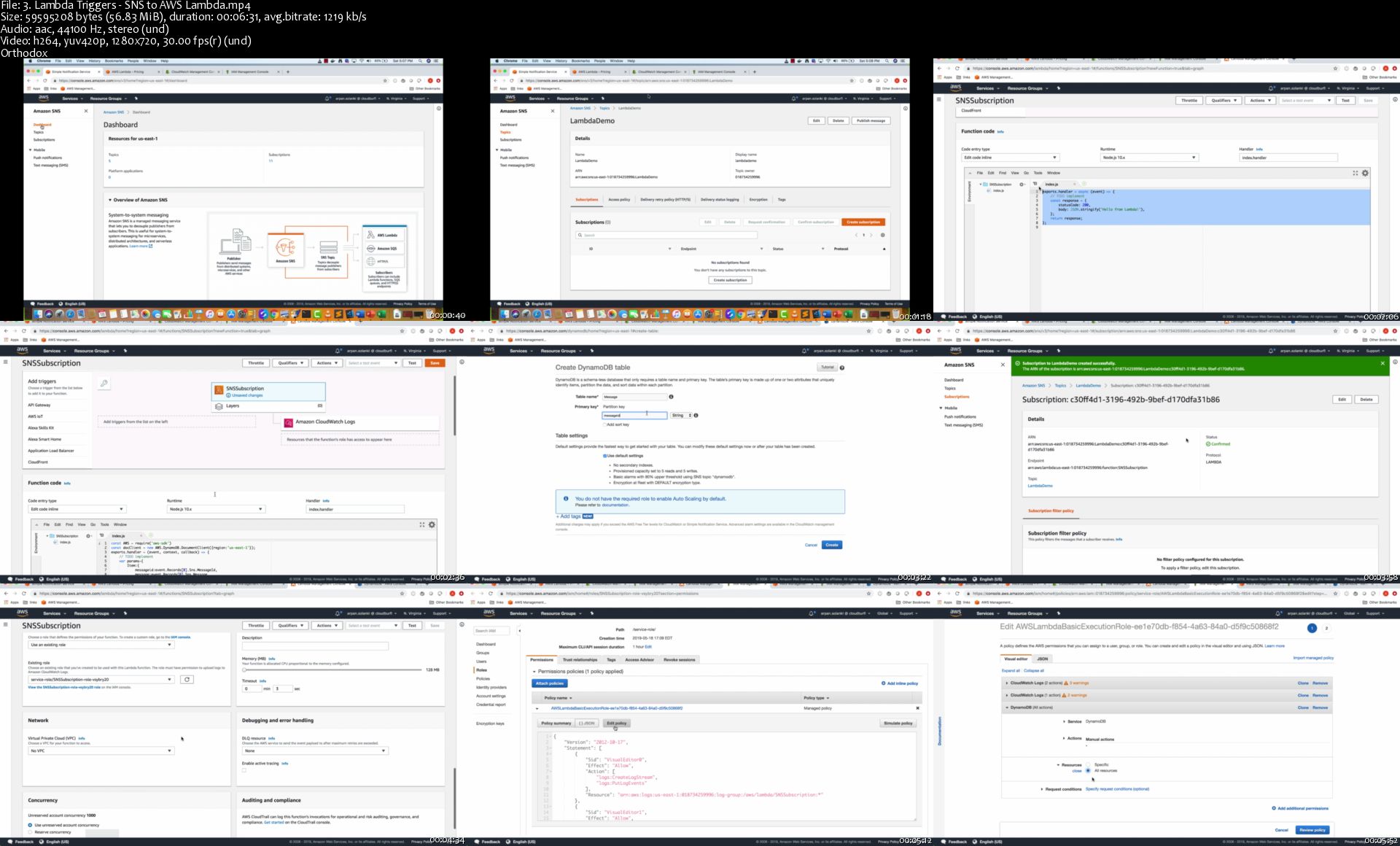This screenshot has height=846, width=1400.
Task: Click the notification bell in LambdaDemo frame
Action: [x=794, y=98]
